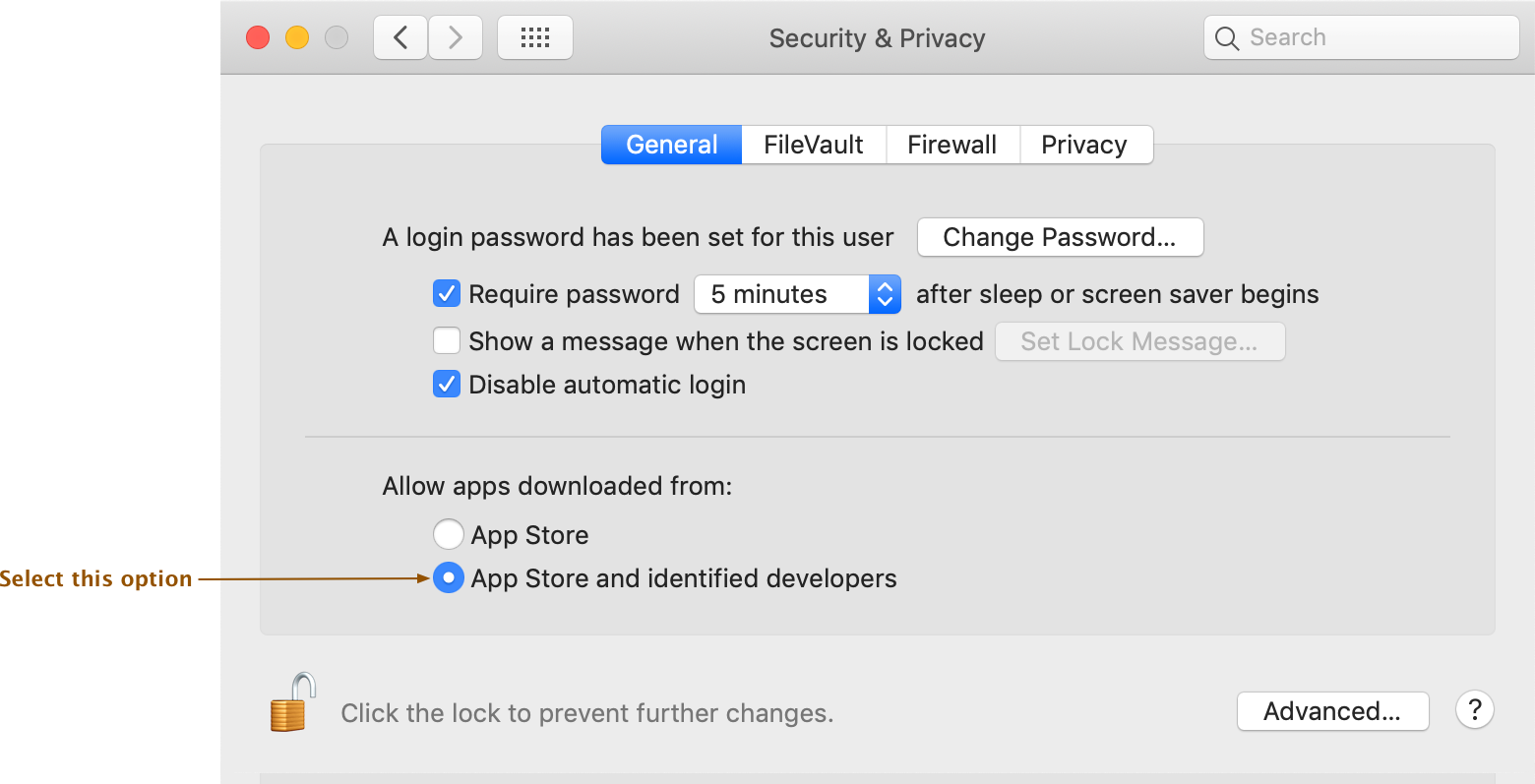Go back with the left chevron button
The height and width of the screenshot is (784, 1535).
400,38
